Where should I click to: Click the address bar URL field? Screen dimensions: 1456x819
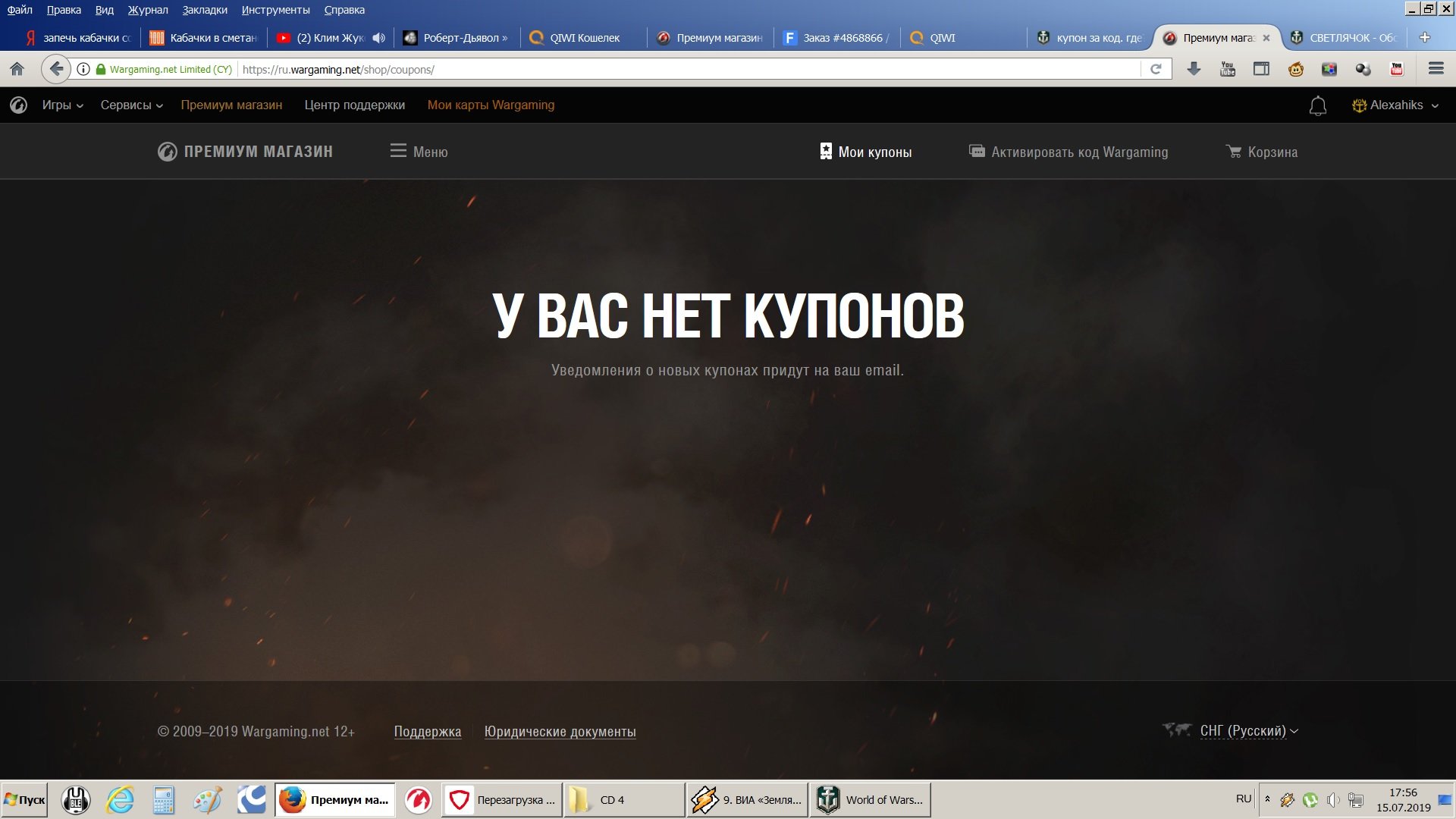pos(690,69)
